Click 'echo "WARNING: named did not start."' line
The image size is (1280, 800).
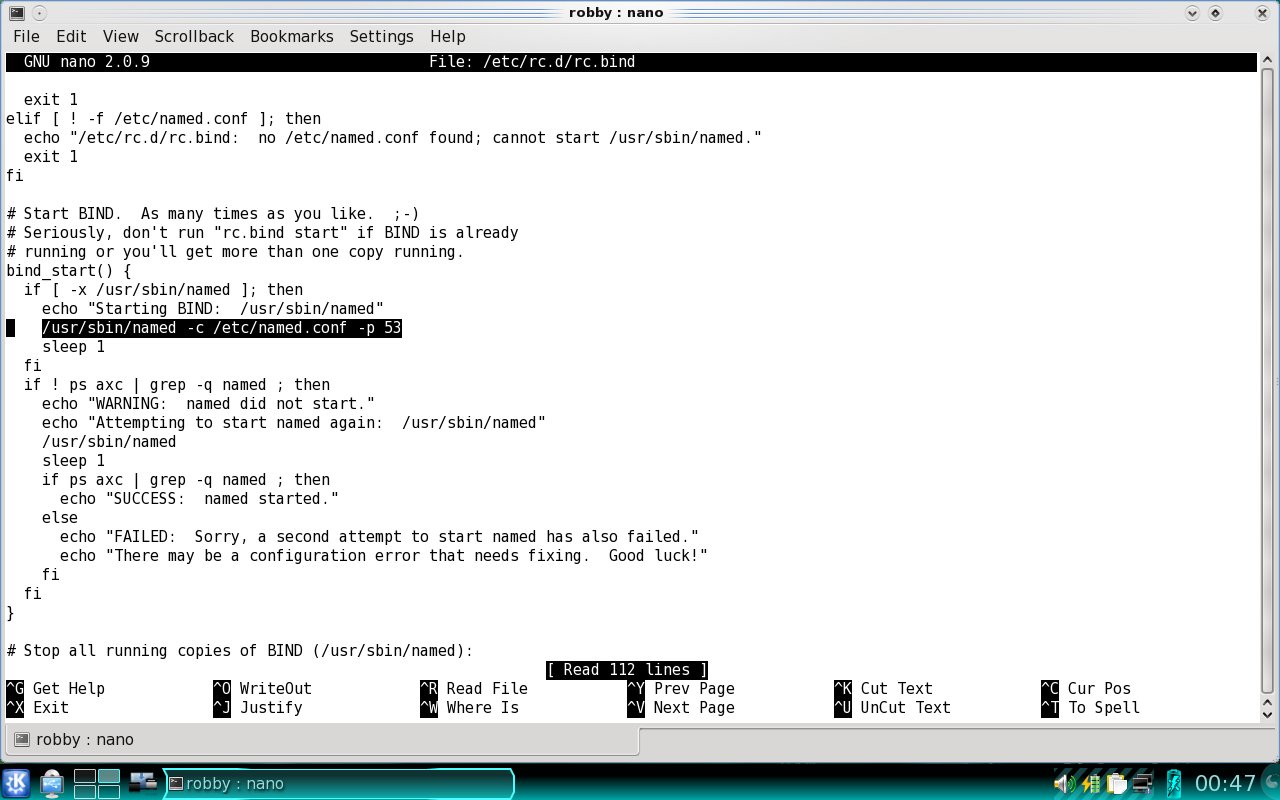pyautogui.click(x=208, y=404)
